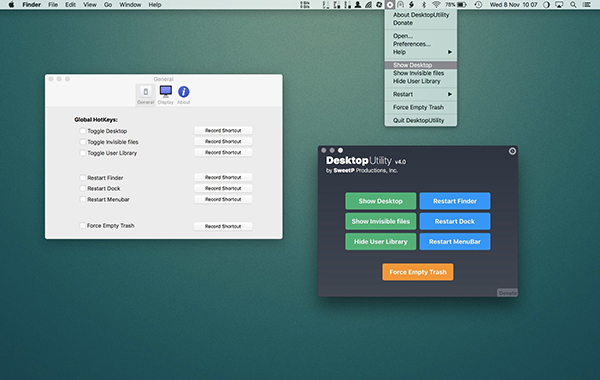The image size is (600, 380).
Task: Open Notification Center list icon
Action: [x=586, y=5]
